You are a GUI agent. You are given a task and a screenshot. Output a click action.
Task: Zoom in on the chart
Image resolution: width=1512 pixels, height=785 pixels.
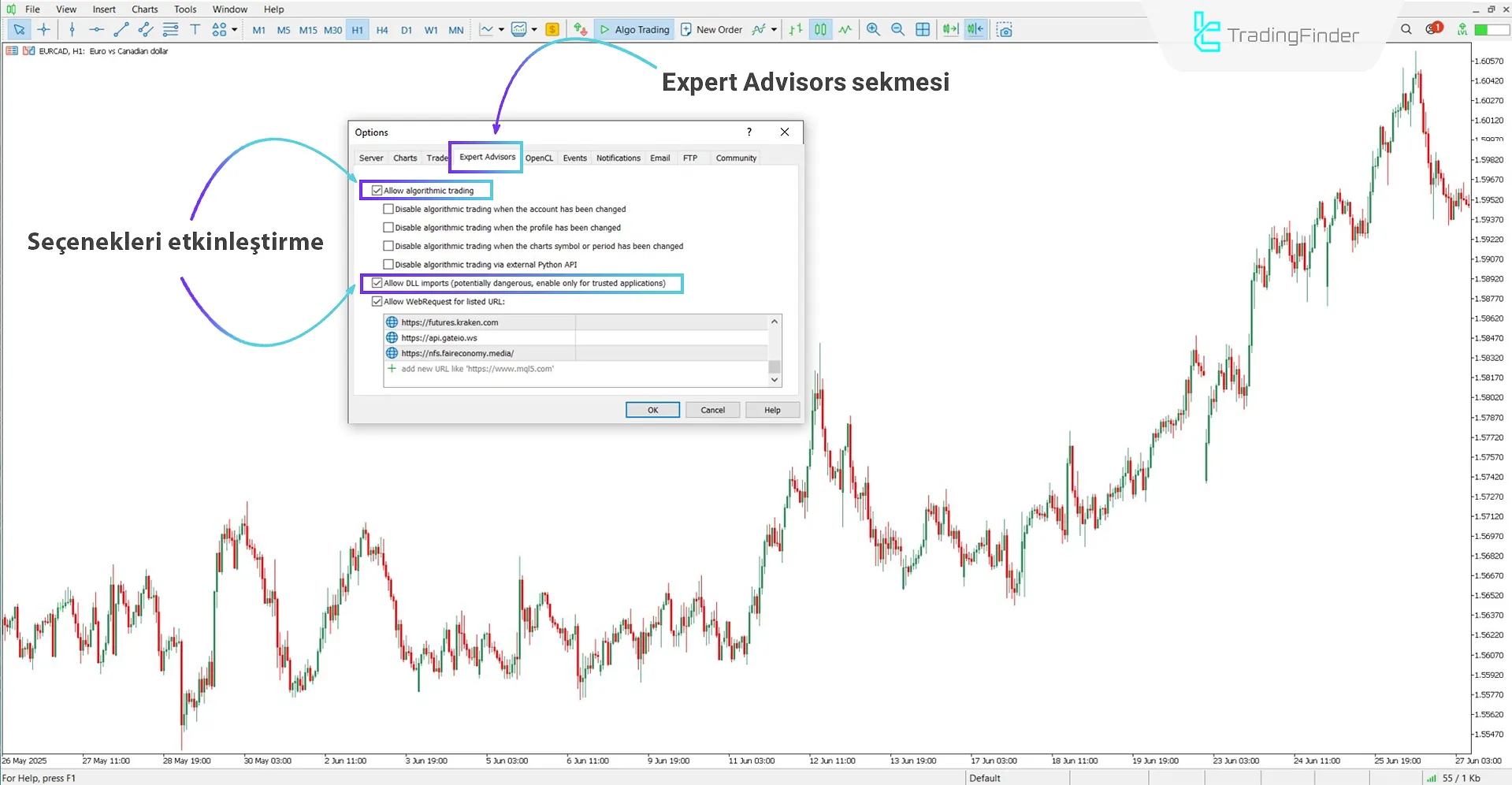point(873,29)
